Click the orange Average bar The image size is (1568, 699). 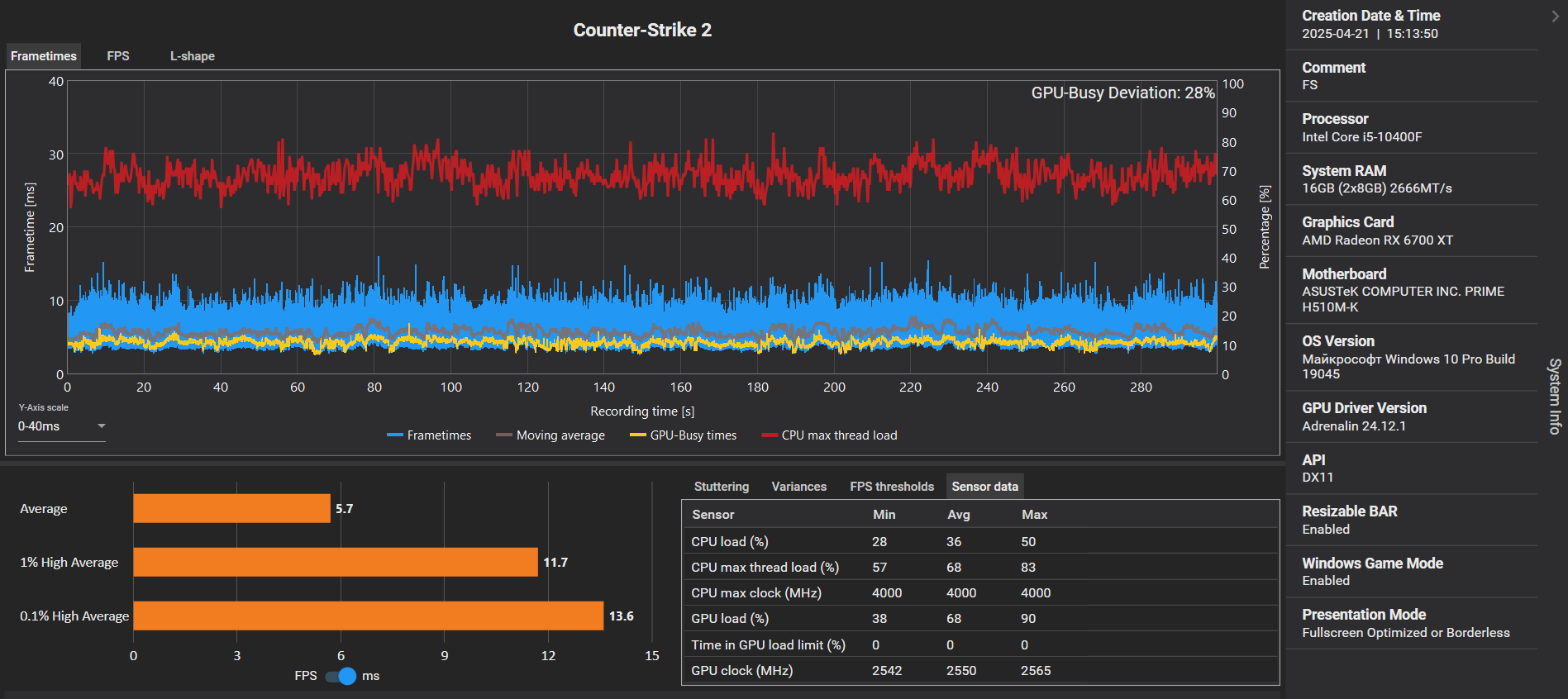(x=232, y=509)
